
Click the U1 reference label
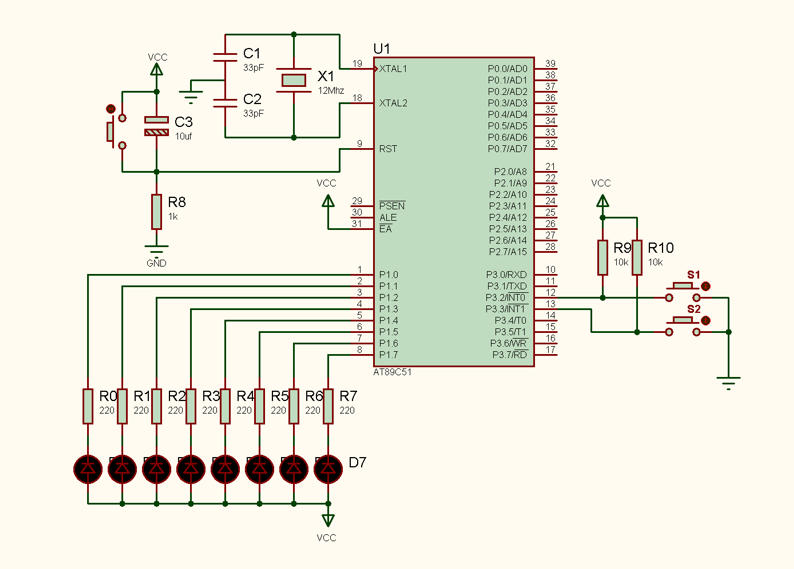coord(382,49)
